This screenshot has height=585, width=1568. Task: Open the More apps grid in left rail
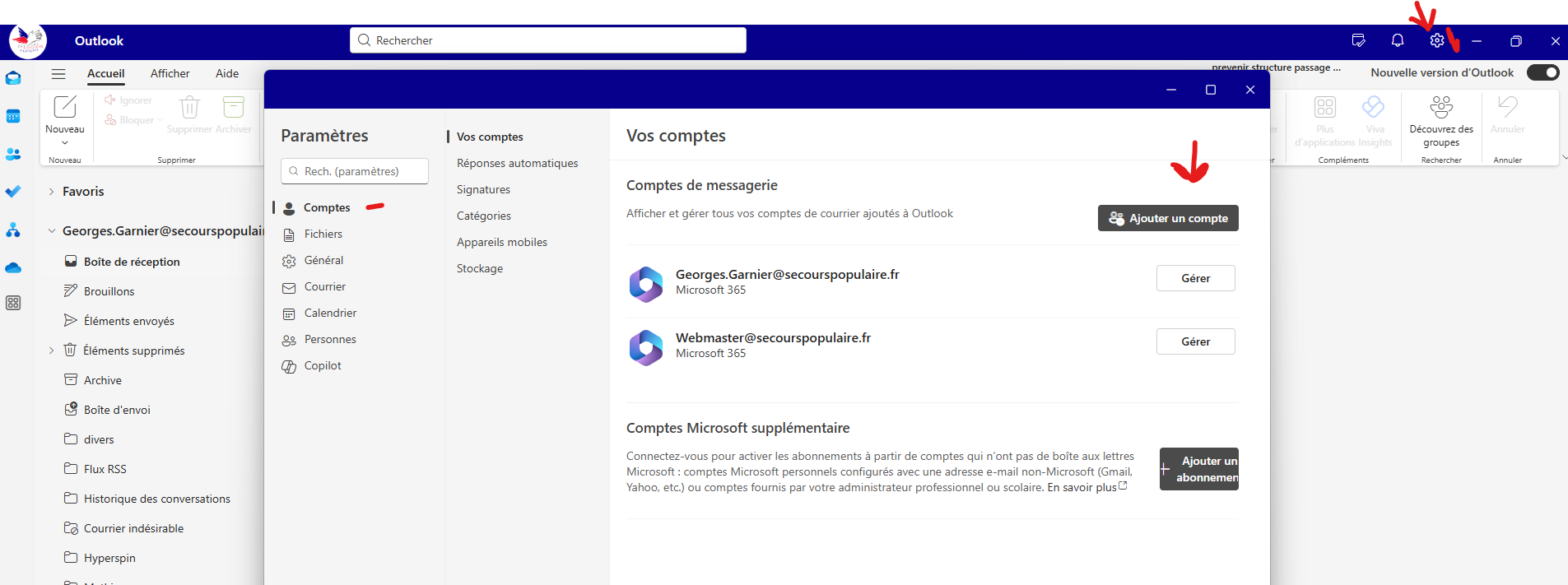click(13, 303)
